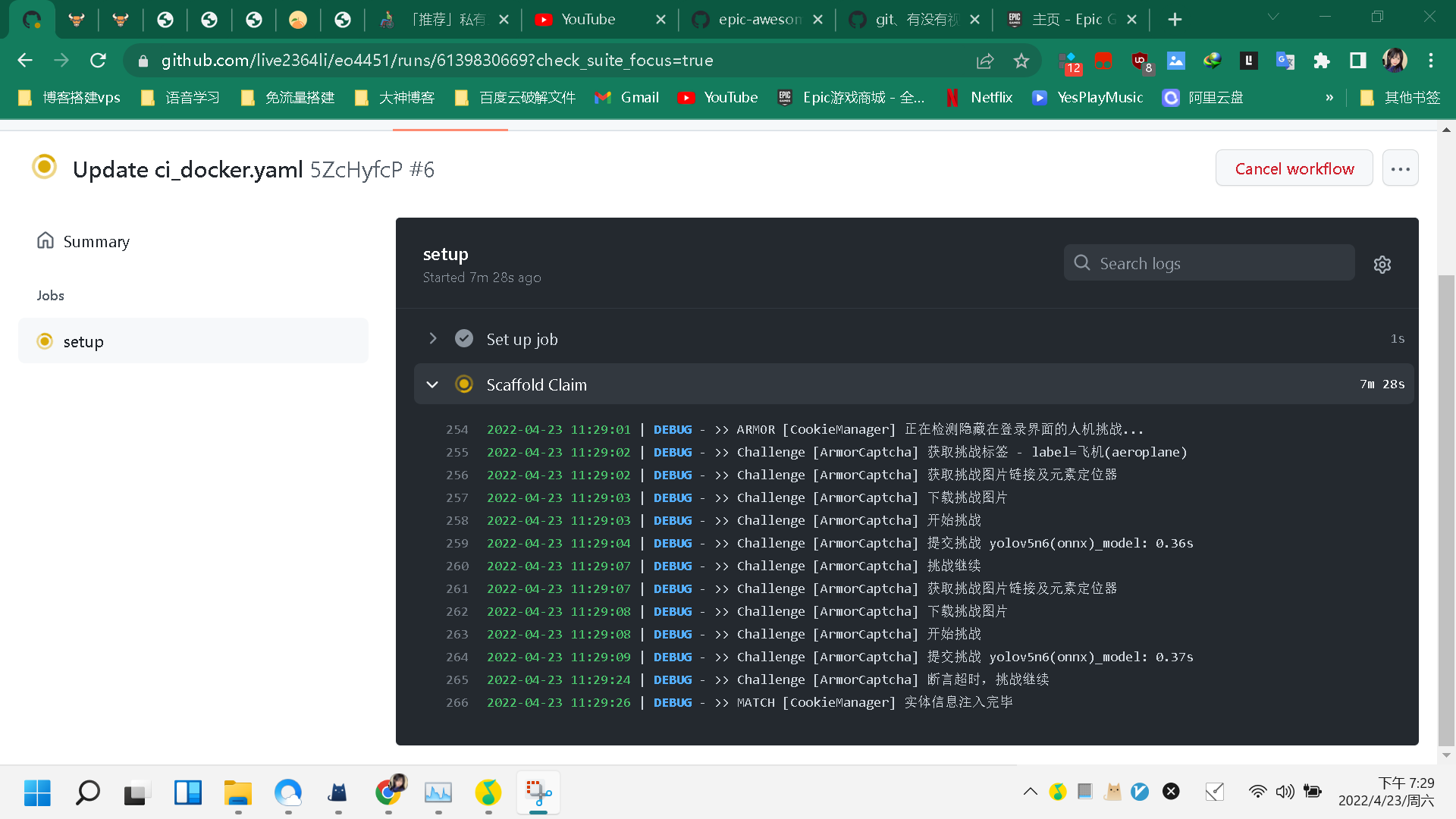This screenshot has width=1456, height=819.
Task: Click the in-progress status icon beside setup job
Action: click(x=45, y=341)
